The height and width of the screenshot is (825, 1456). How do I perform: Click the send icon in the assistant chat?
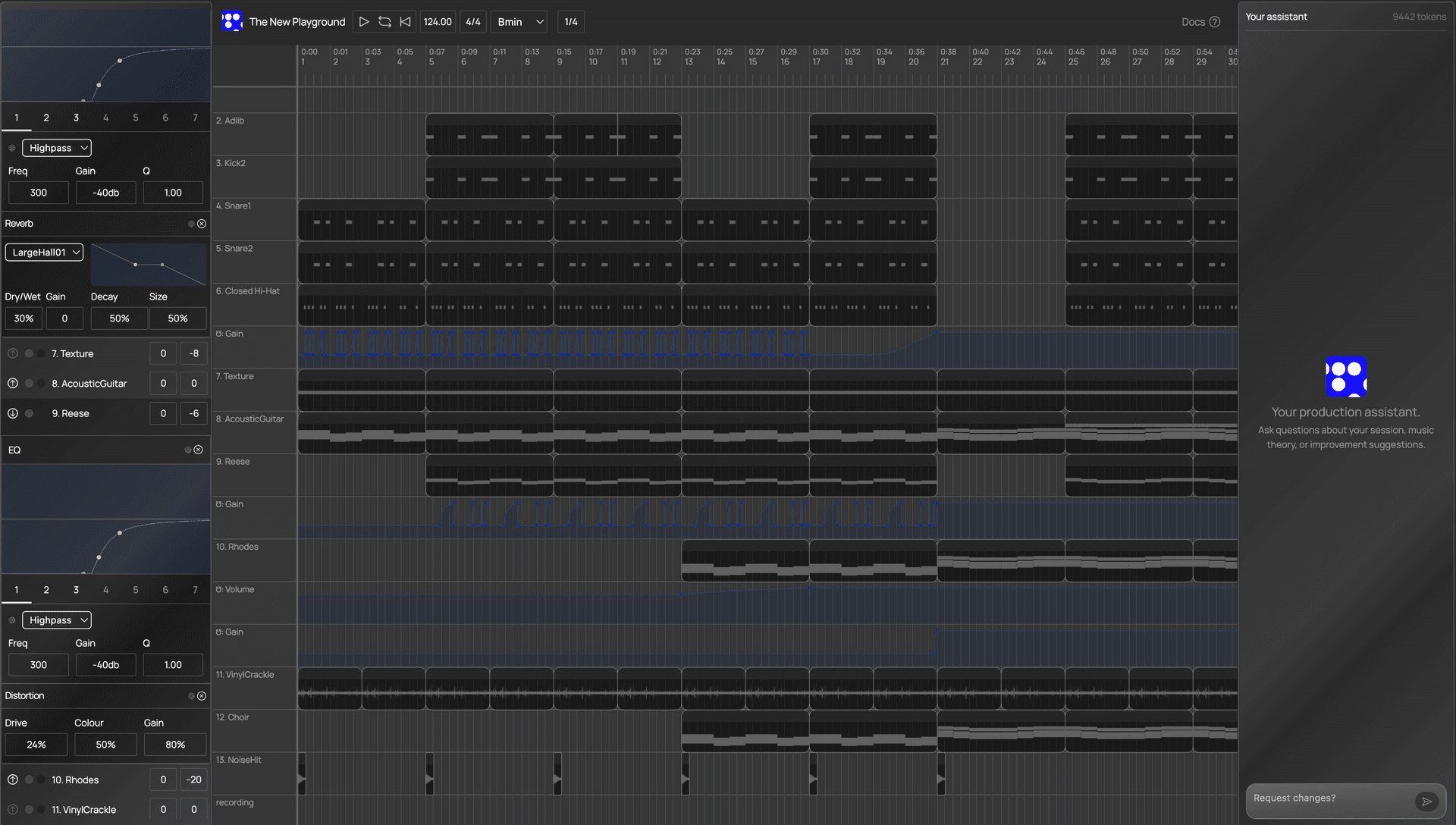coord(1428,801)
